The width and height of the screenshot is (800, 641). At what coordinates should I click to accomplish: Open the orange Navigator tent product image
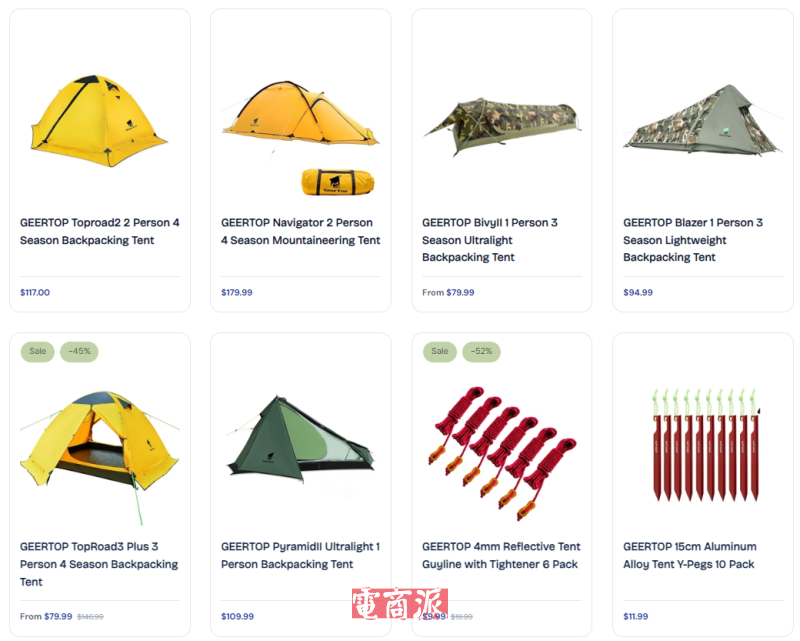click(x=301, y=137)
